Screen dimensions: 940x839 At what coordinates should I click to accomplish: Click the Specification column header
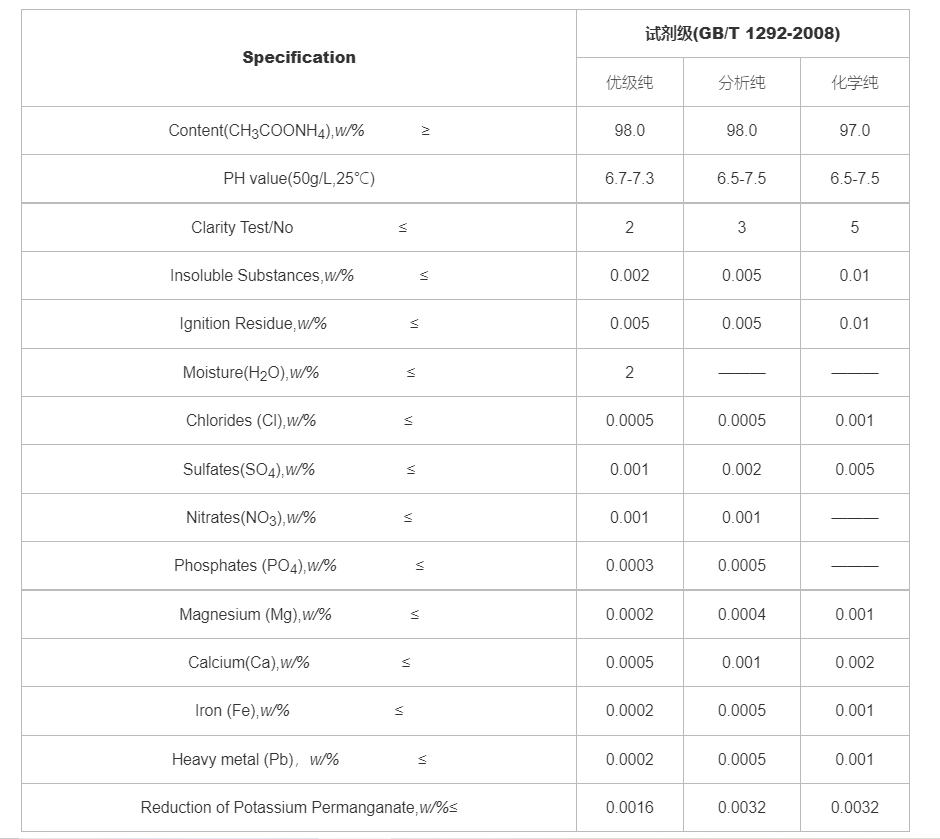click(x=298, y=58)
